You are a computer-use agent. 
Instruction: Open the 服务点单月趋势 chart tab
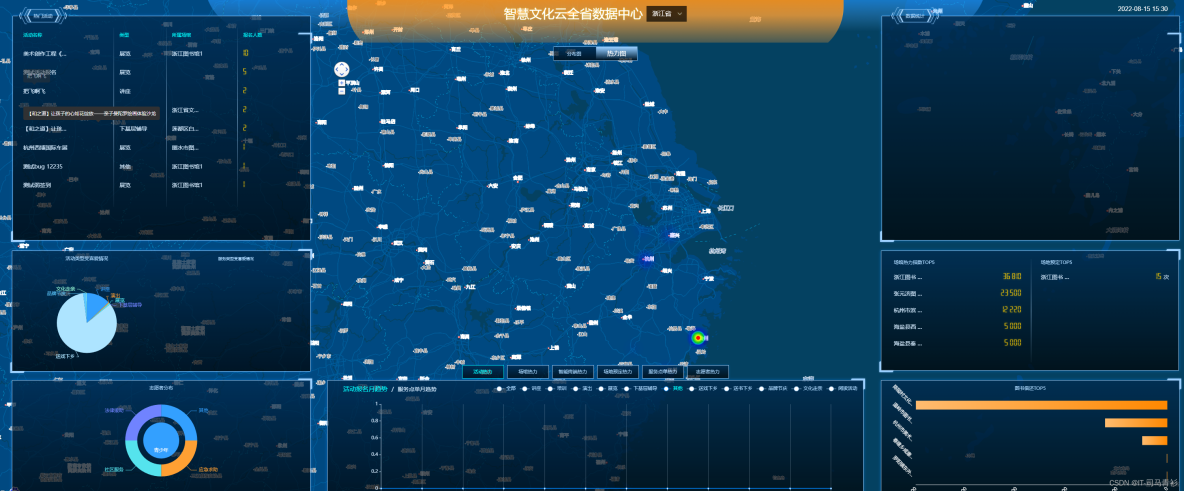(x=417, y=389)
